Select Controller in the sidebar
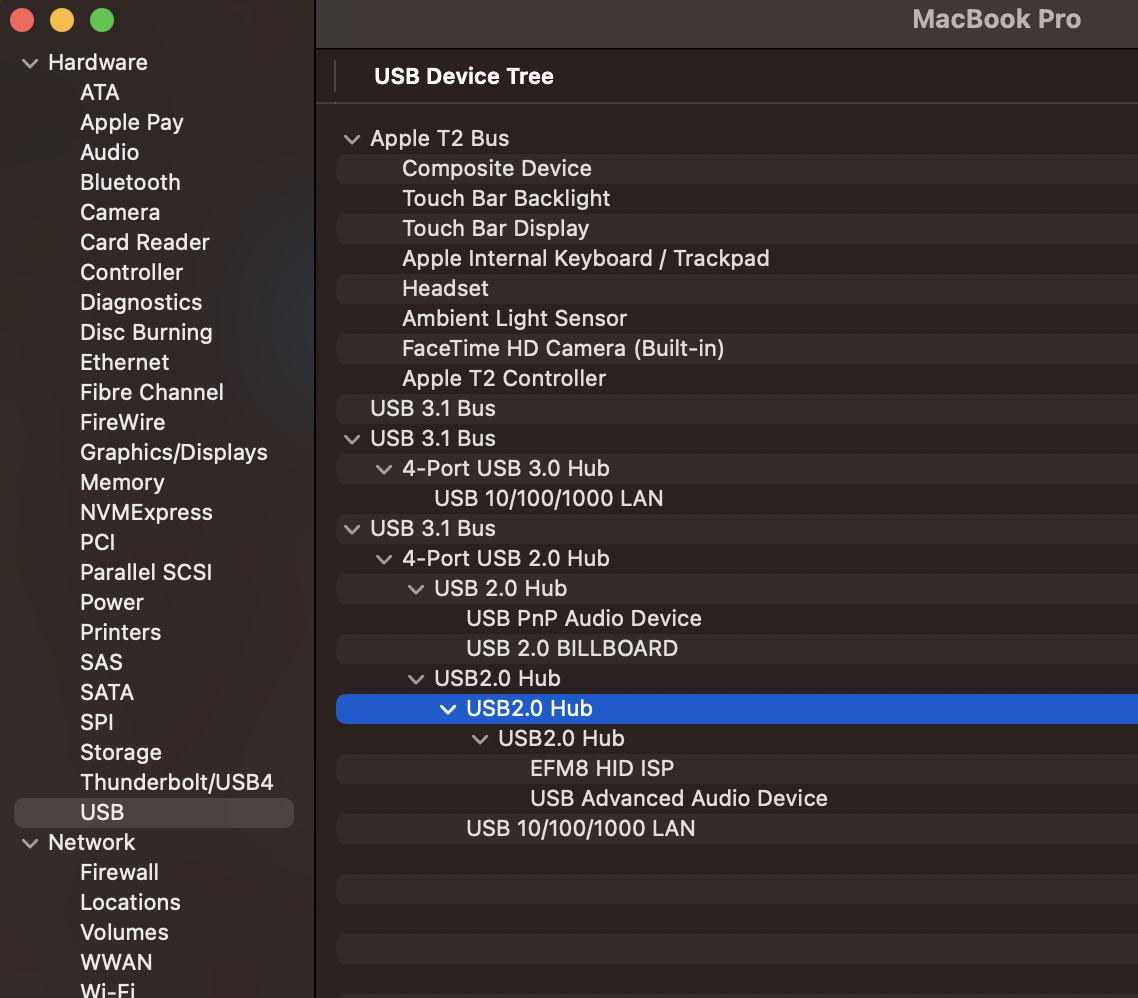The height and width of the screenshot is (998, 1138). click(x=131, y=272)
